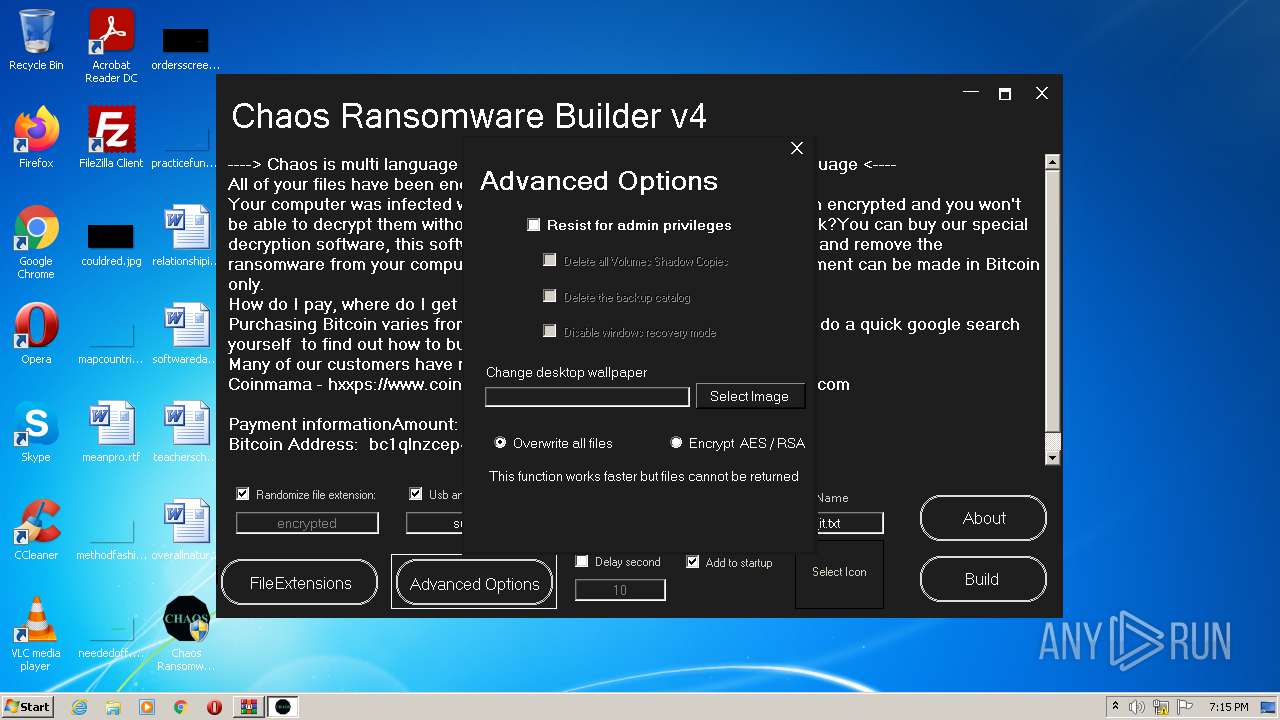Image resolution: width=1280 pixels, height=720 pixels.
Task: Select the Encrypt AES / RSA radio option
Action: click(677, 443)
